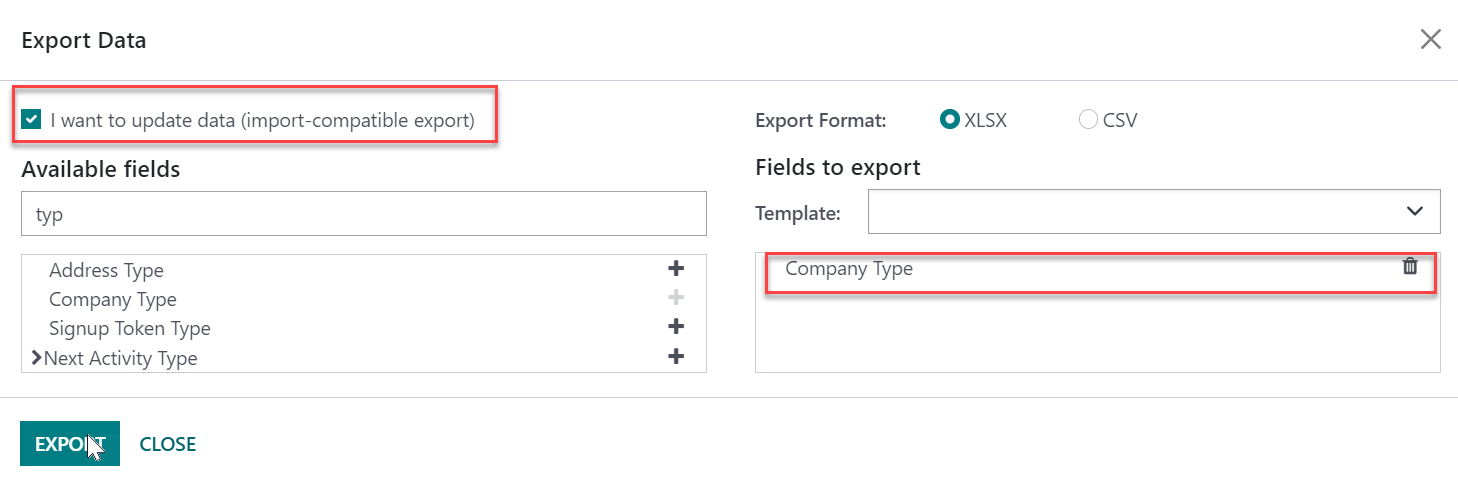The width and height of the screenshot is (1458, 482).
Task: Expand Next Activity Type chevron
Action: 37,357
